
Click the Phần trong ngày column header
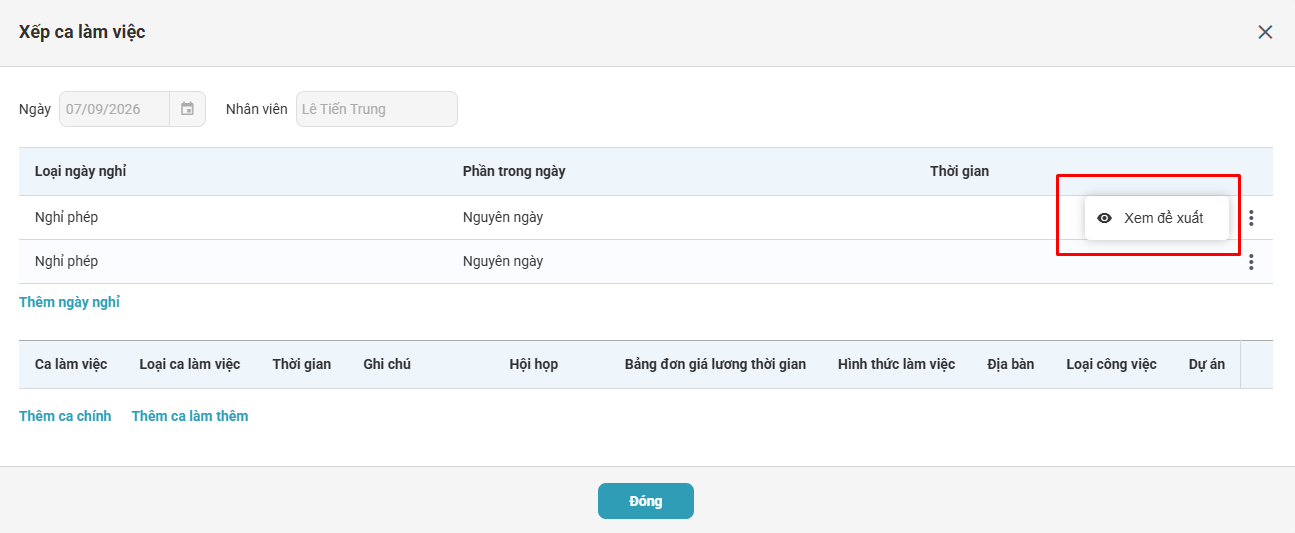tap(514, 171)
